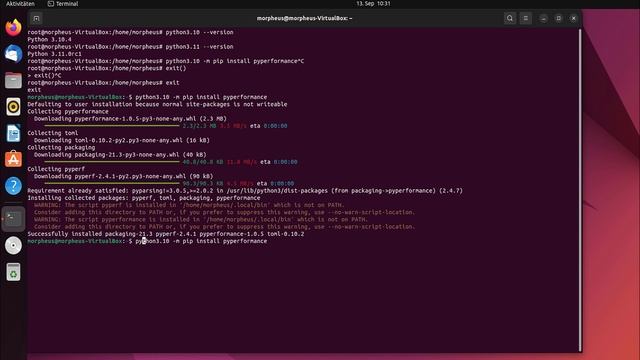This screenshot has width=640, height=360.
Task: Launch Thunderbird mail from the dock
Action: click(x=13, y=54)
